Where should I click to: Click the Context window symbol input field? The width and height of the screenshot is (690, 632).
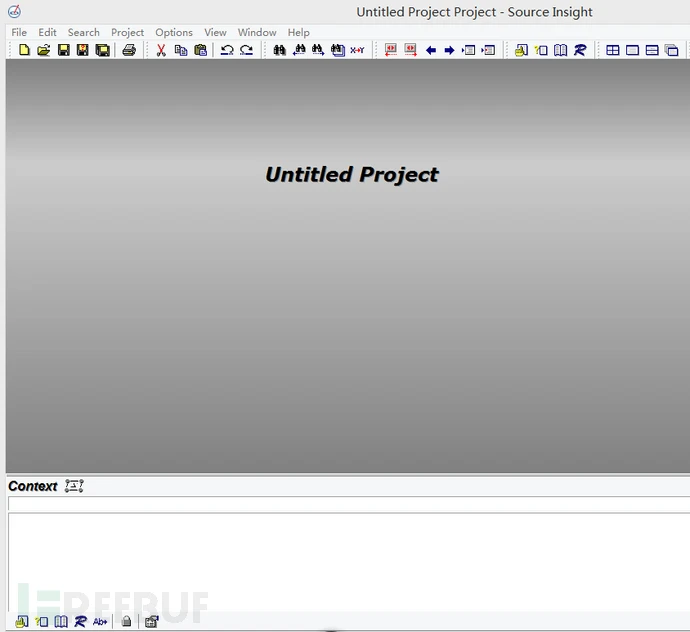349,504
